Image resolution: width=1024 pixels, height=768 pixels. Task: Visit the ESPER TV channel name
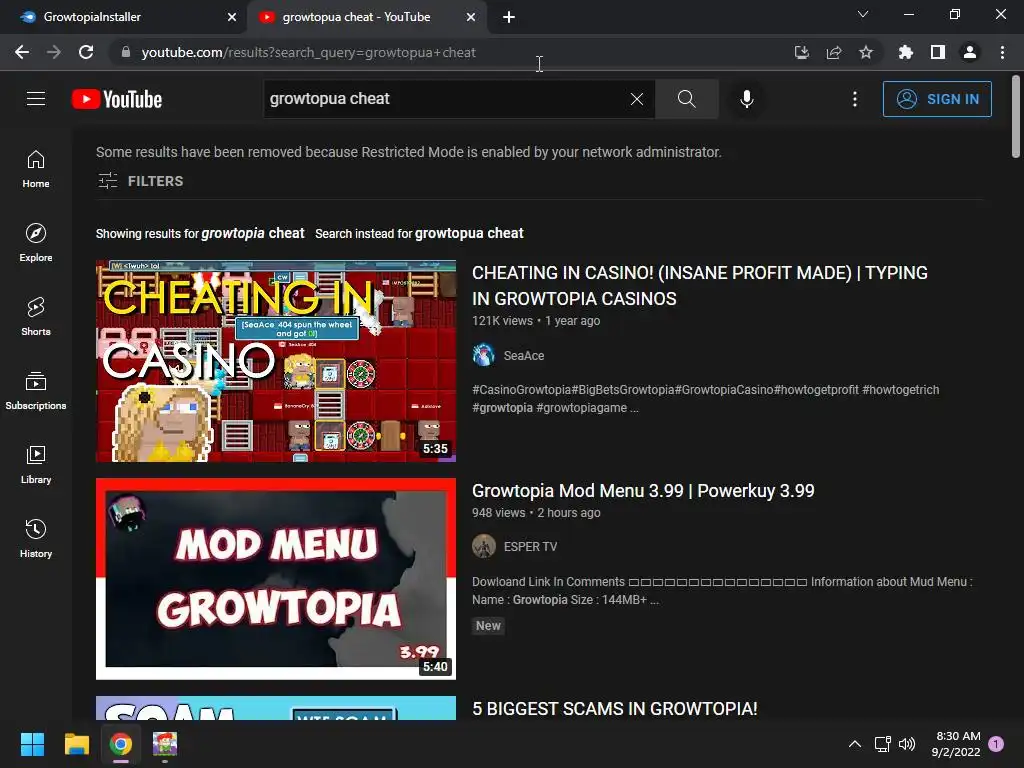pos(530,547)
